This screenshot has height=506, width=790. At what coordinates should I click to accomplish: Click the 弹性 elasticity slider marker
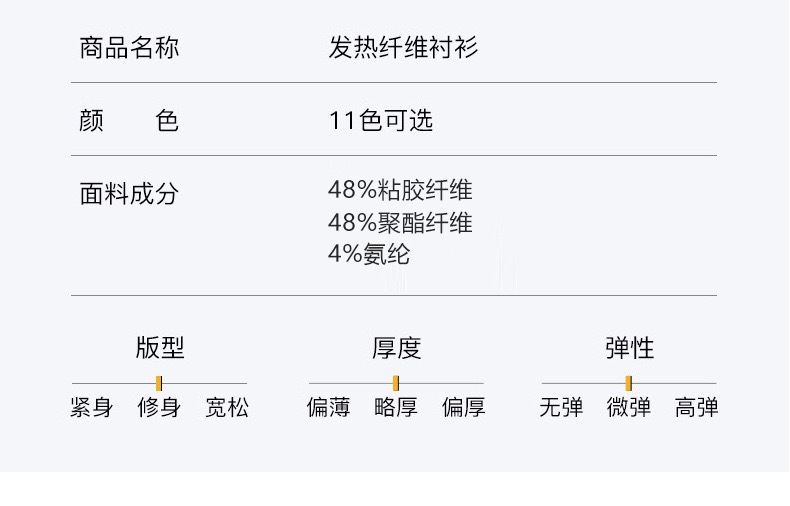(x=629, y=383)
